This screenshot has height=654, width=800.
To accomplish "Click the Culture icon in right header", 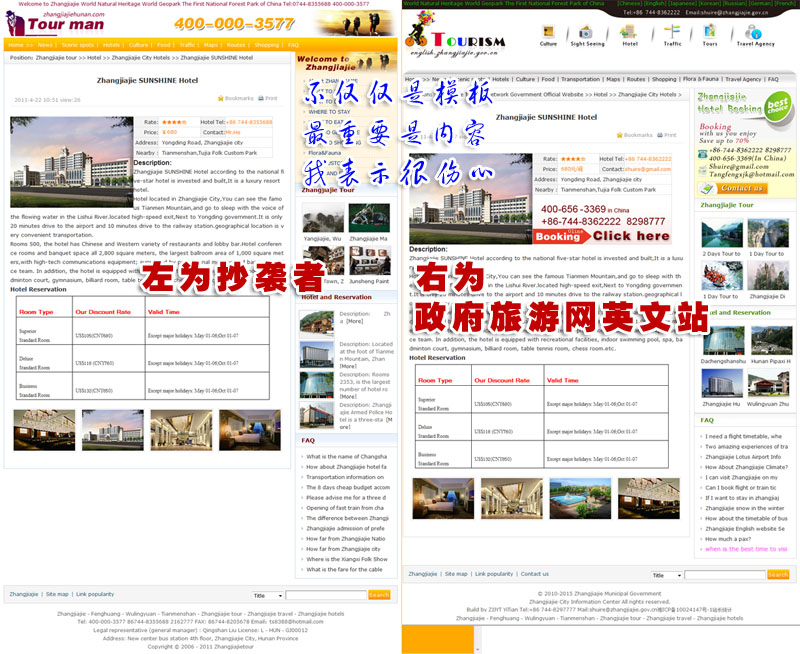I will pyautogui.click(x=548, y=33).
